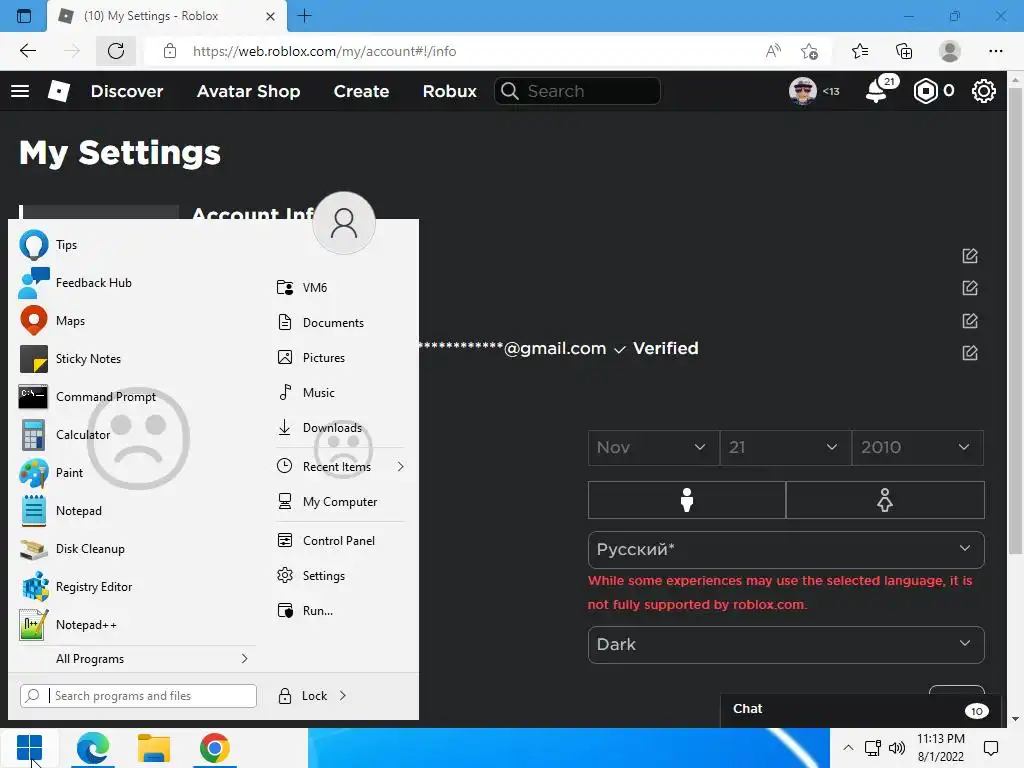Open the Robux balance icon
This screenshot has width=1024, height=768.
click(925, 91)
